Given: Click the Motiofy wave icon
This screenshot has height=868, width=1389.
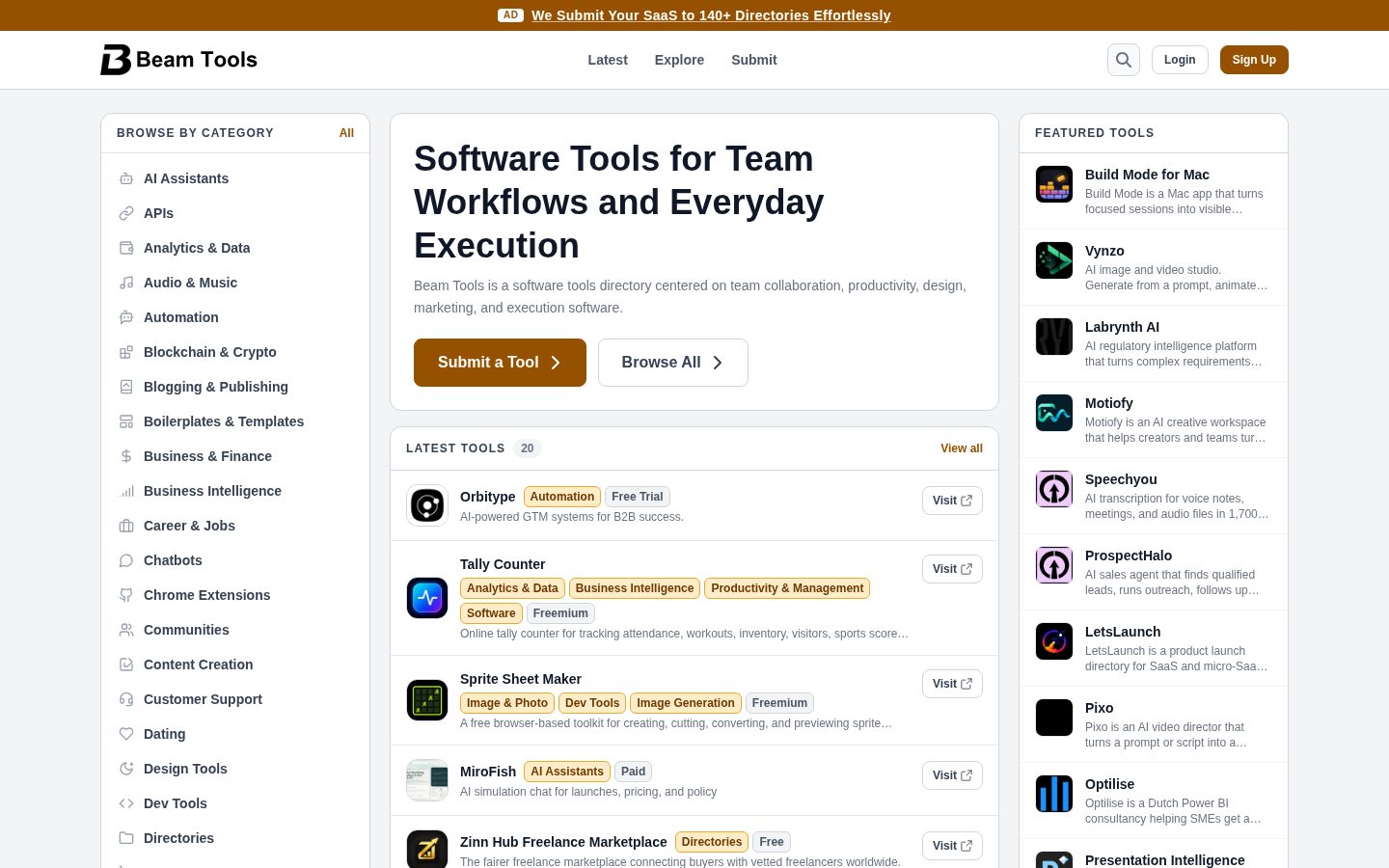Looking at the screenshot, I should (1054, 413).
